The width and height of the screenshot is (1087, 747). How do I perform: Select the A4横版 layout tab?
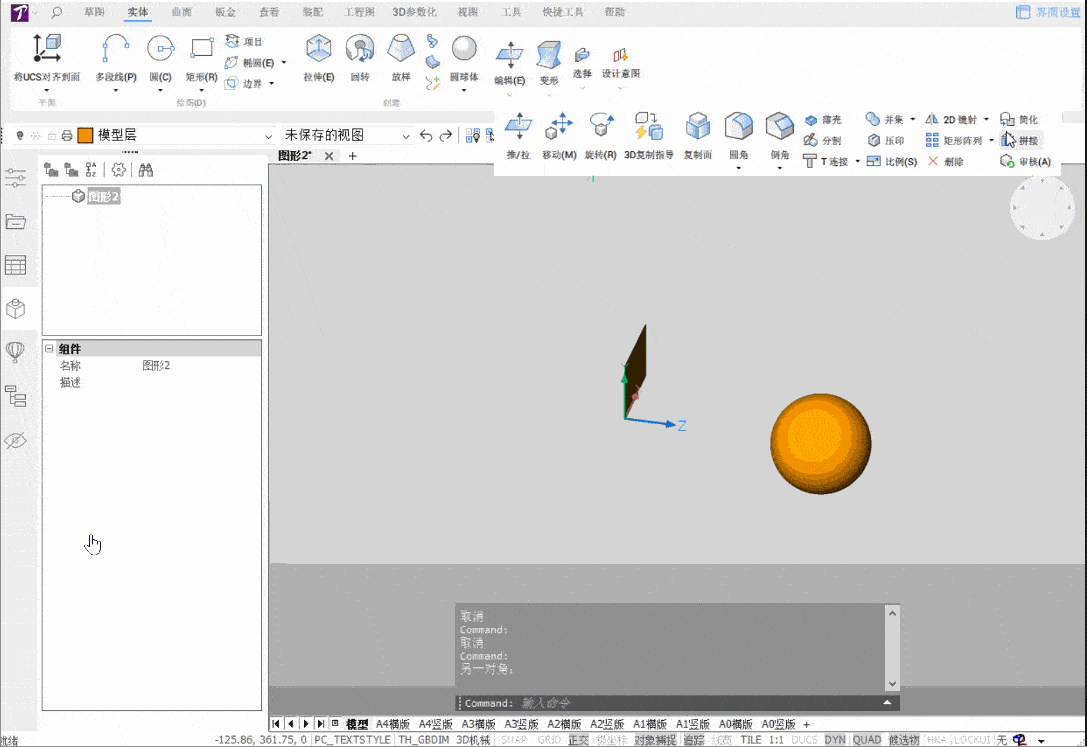[x=392, y=724]
